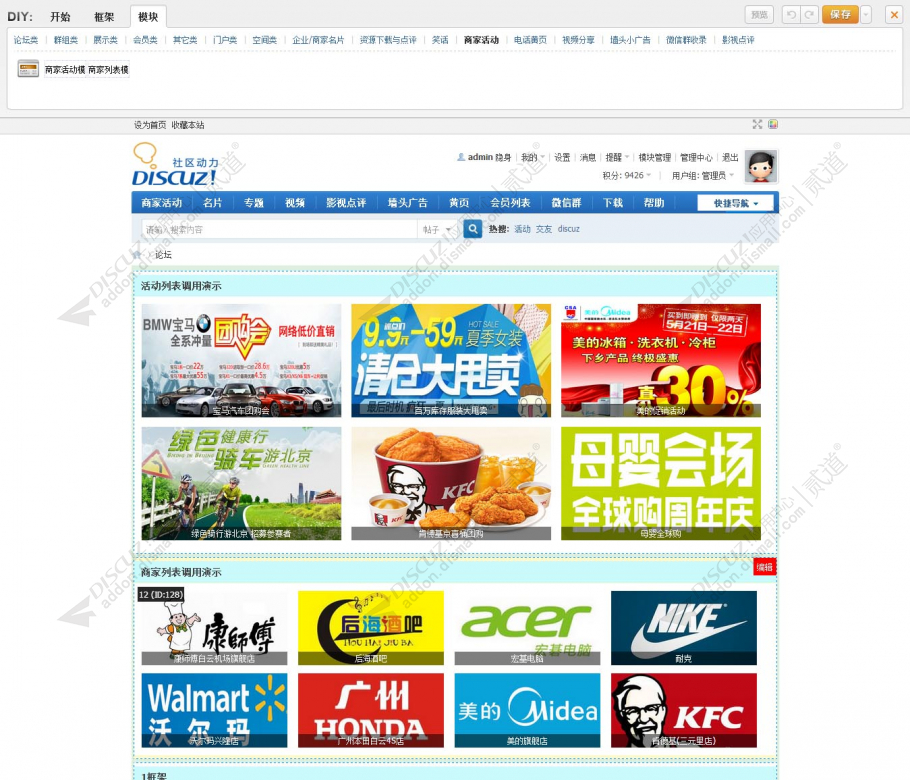Open the 后海酒吧 merchant logo

(x=371, y=628)
